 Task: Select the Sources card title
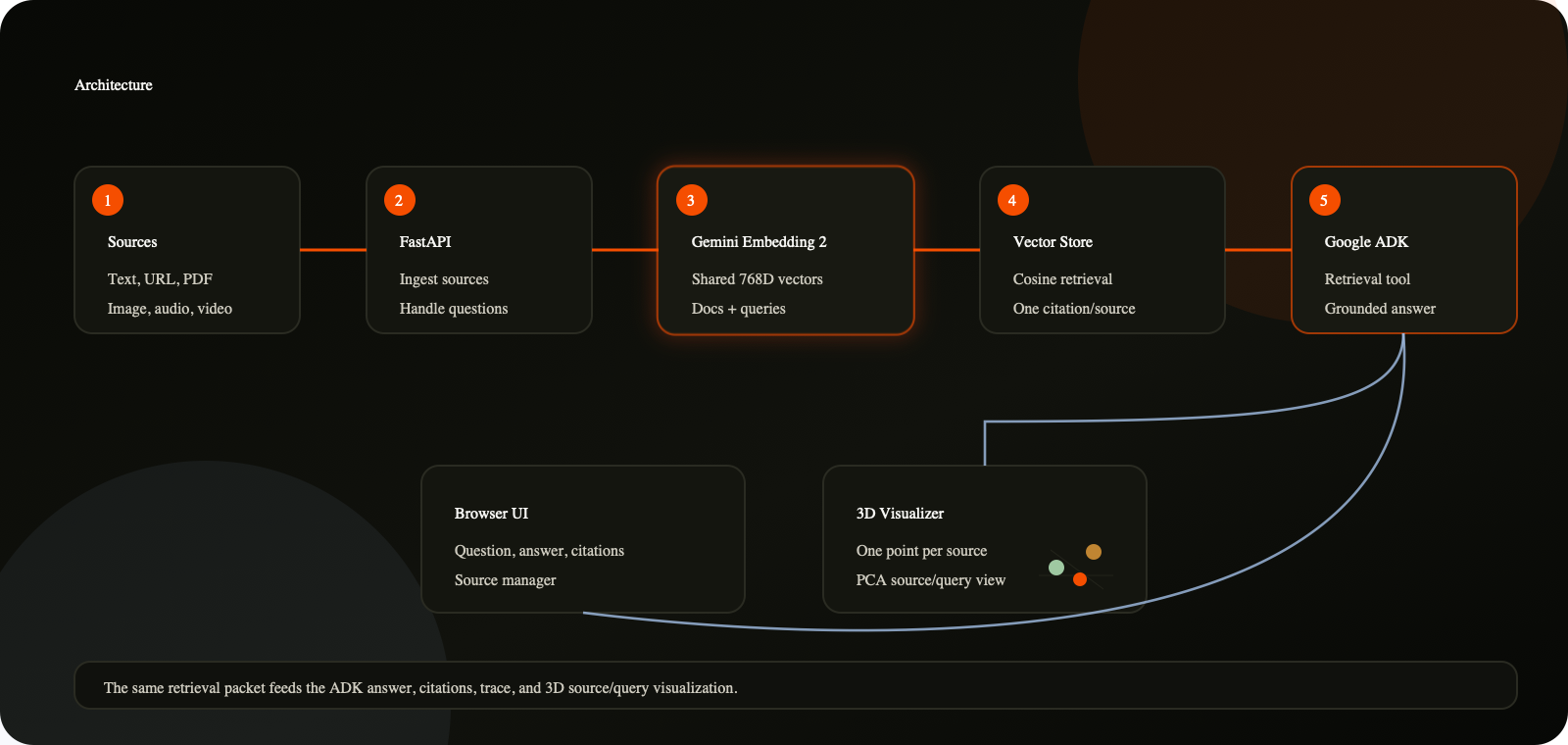[132, 242]
